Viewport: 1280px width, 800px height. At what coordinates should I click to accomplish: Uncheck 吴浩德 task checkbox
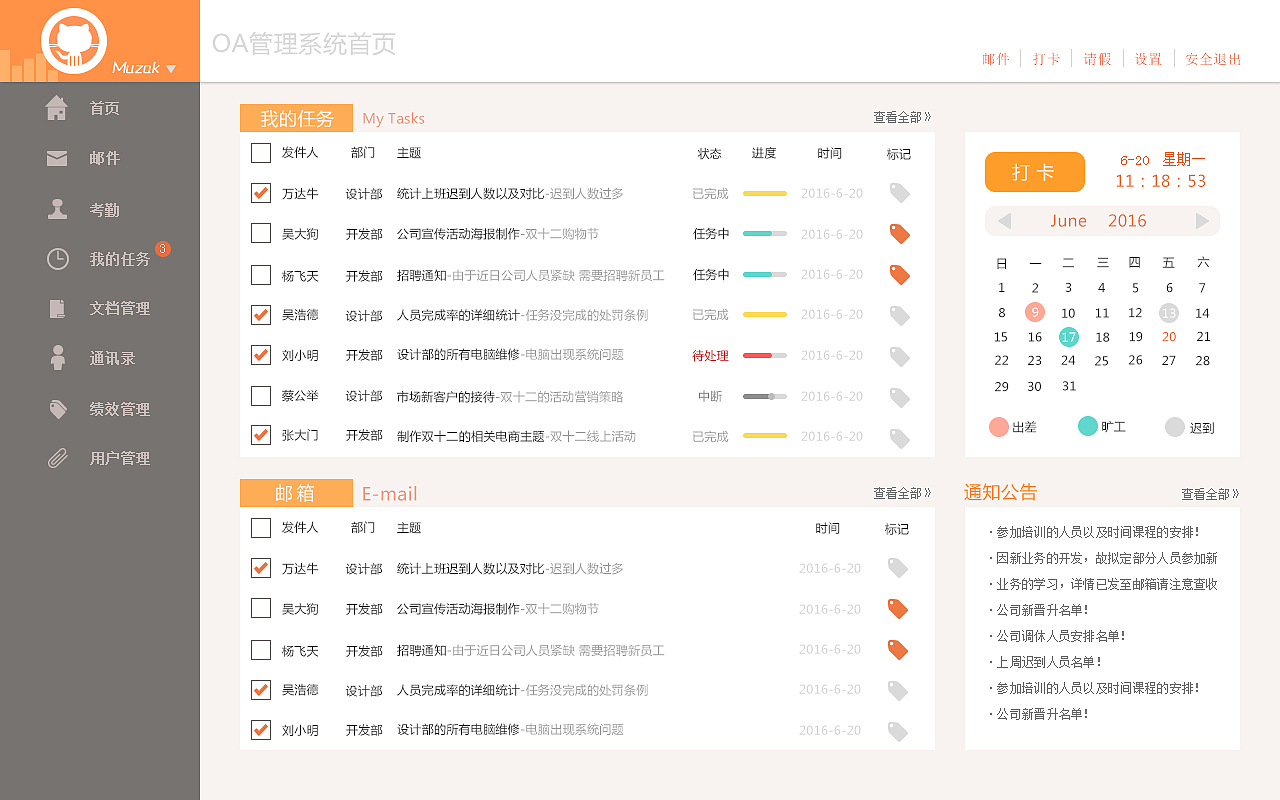click(x=261, y=315)
